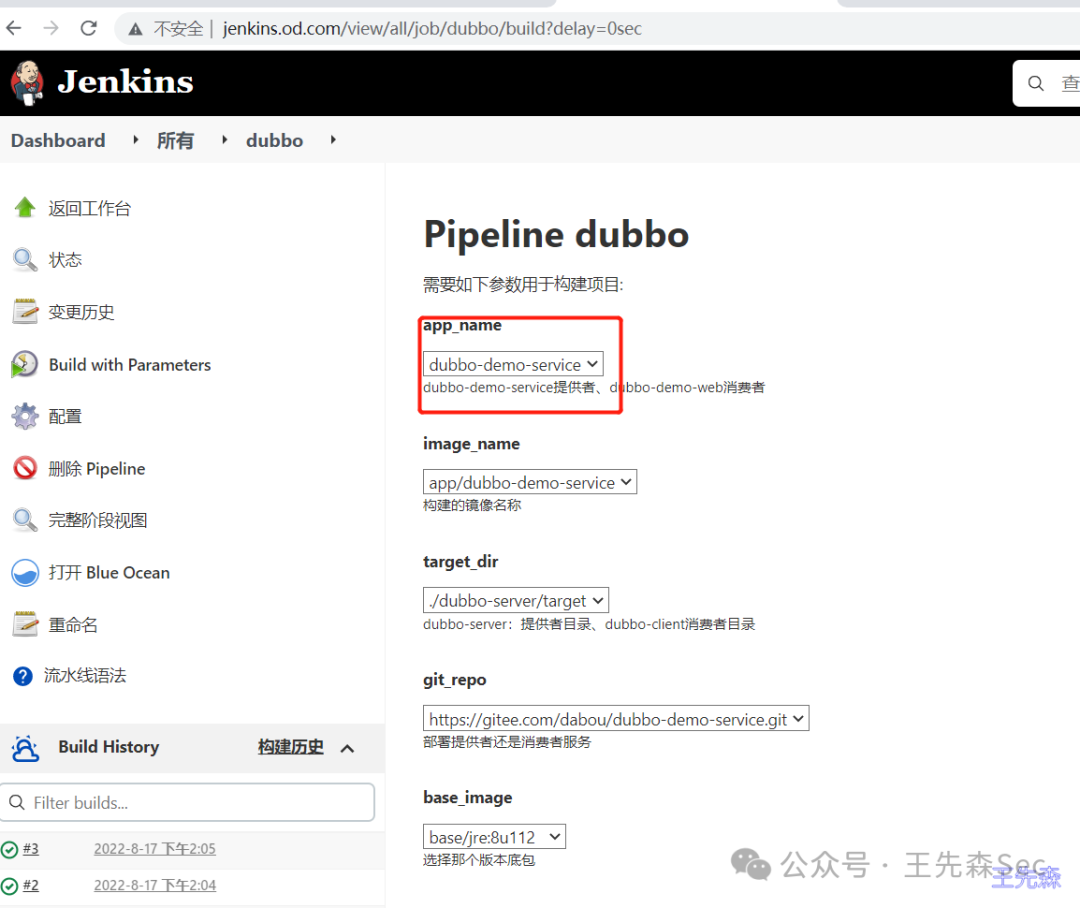Click the 构建的镜像名称 description text
This screenshot has width=1080, height=908.
coord(472,505)
